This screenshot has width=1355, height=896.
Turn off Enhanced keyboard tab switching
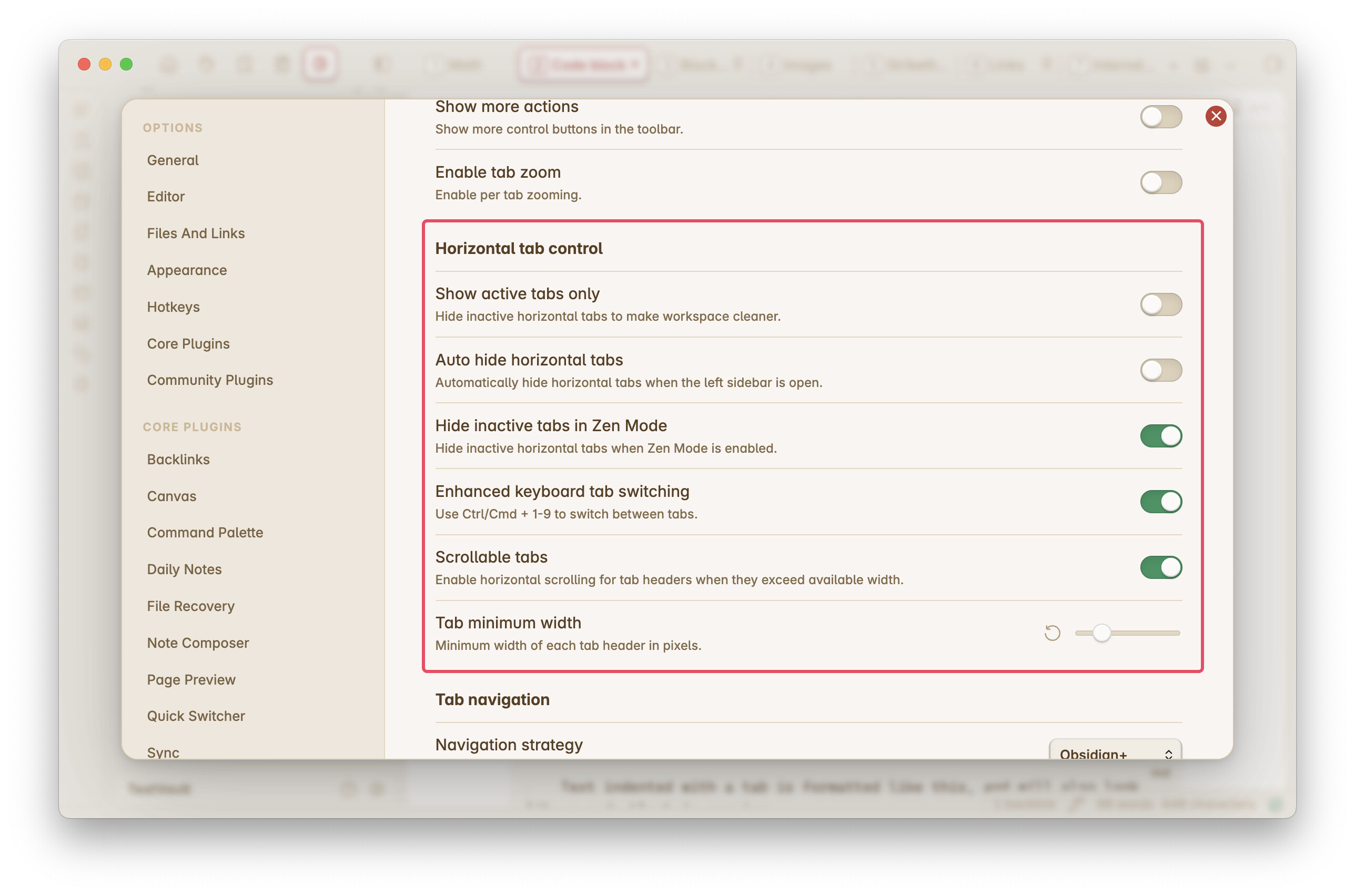(x=1161, y=502)
